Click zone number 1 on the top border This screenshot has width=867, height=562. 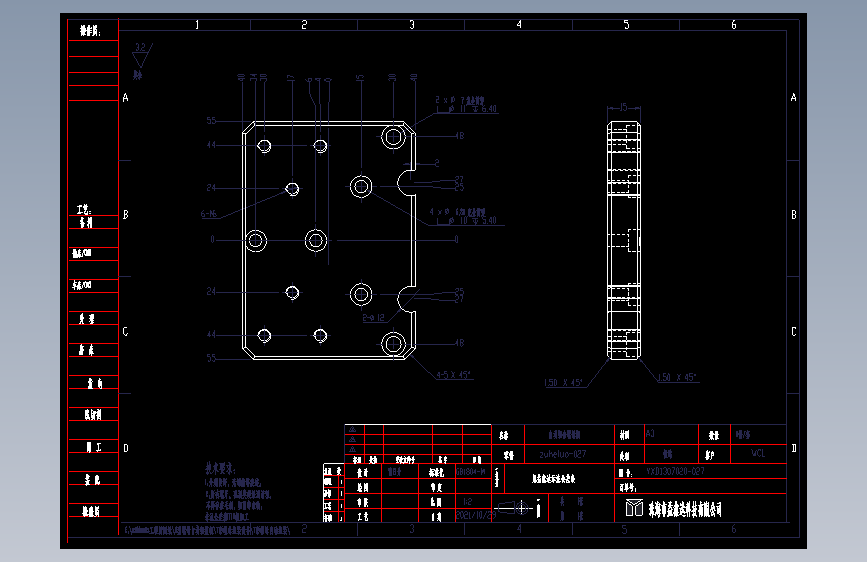[x=197, y=25]
